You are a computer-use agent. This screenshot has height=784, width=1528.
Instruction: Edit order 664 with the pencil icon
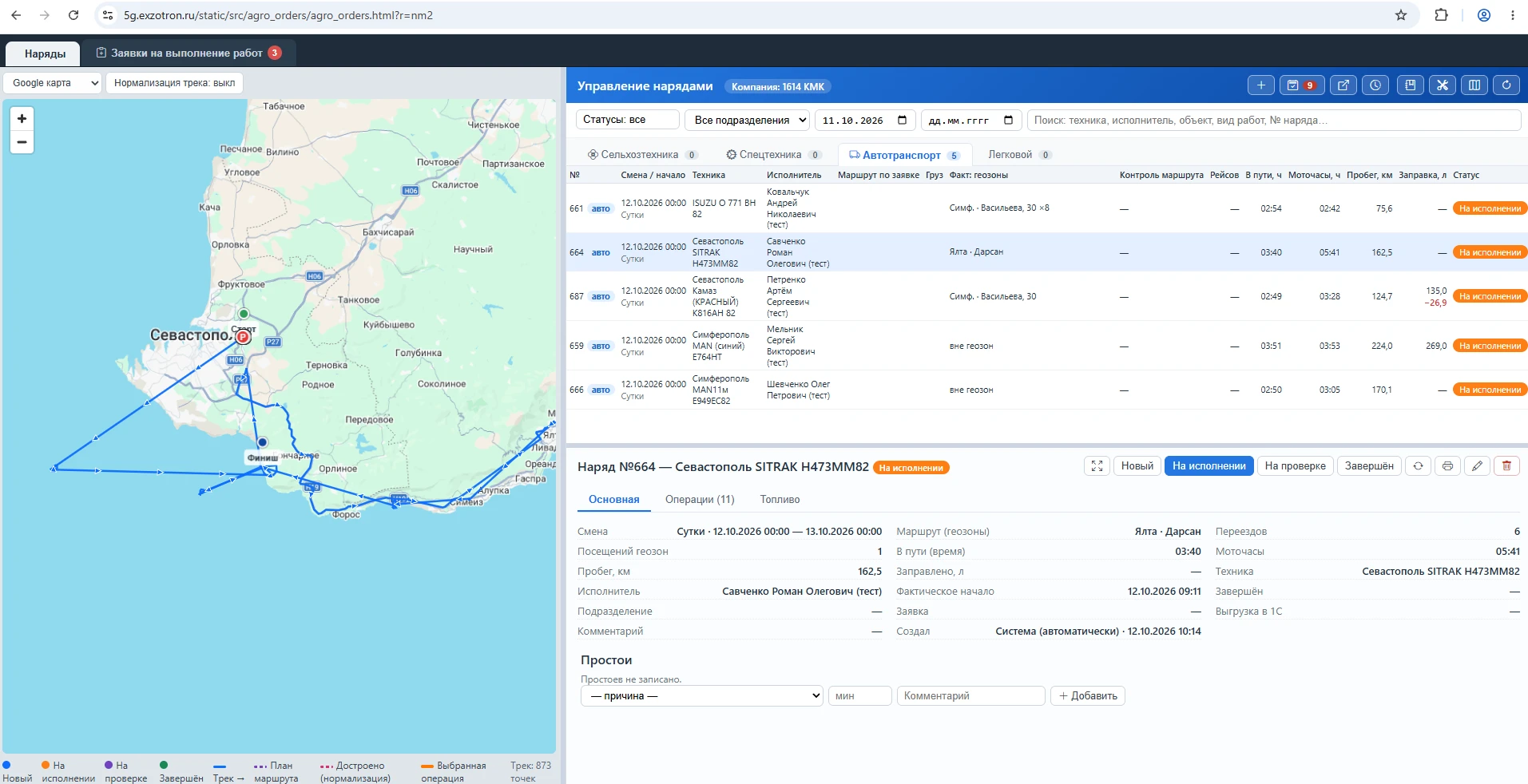click(1477, 466)
